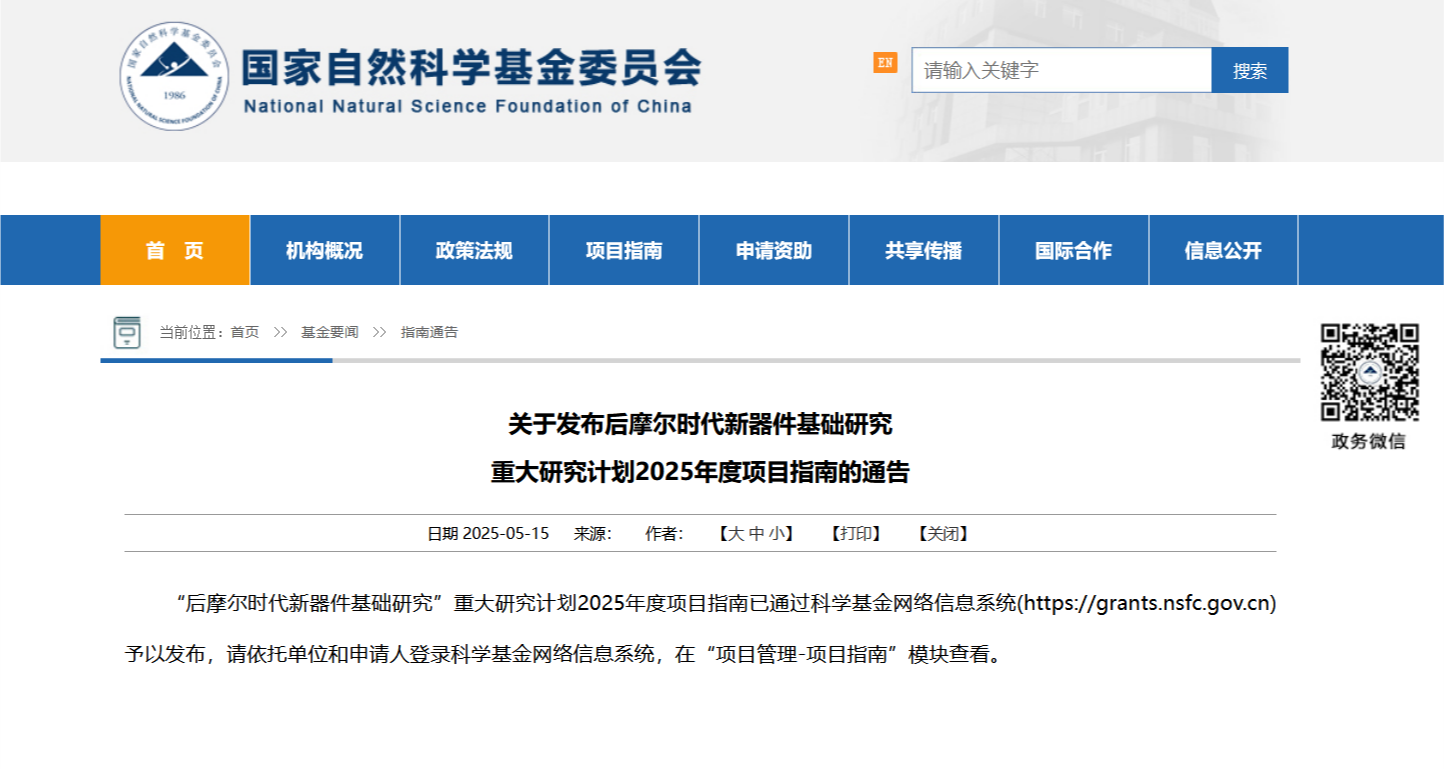Click the 【关闭】 close page link
The image size is (1444, 769).
[943, 534]
